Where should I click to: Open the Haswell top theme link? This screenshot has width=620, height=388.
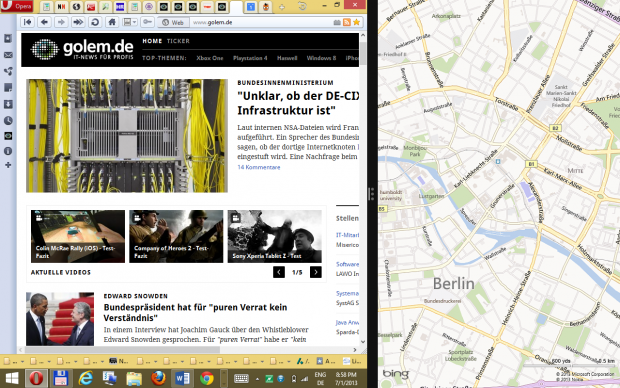pos(287,58)
